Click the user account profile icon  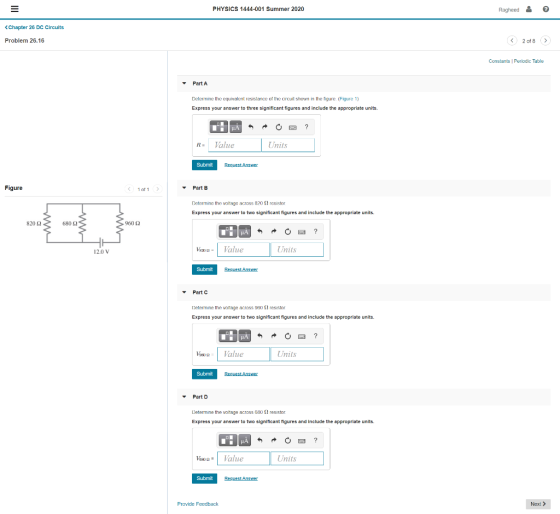point(529,9)
